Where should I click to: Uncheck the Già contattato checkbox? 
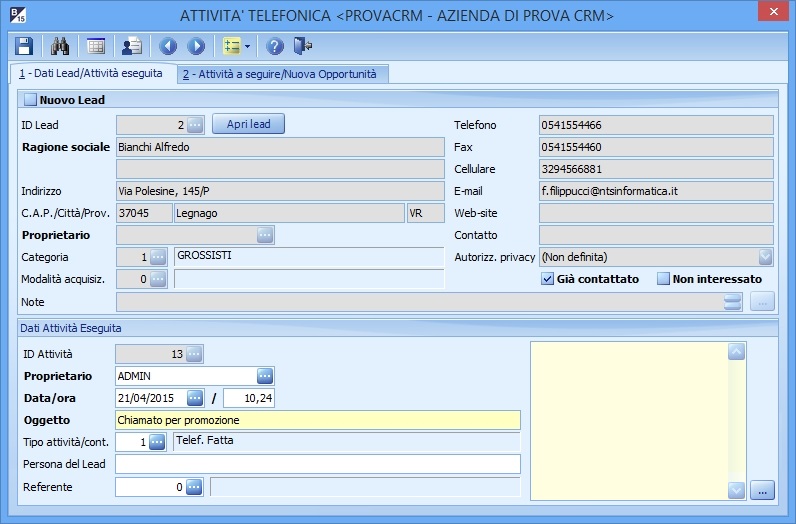point(547,279)
